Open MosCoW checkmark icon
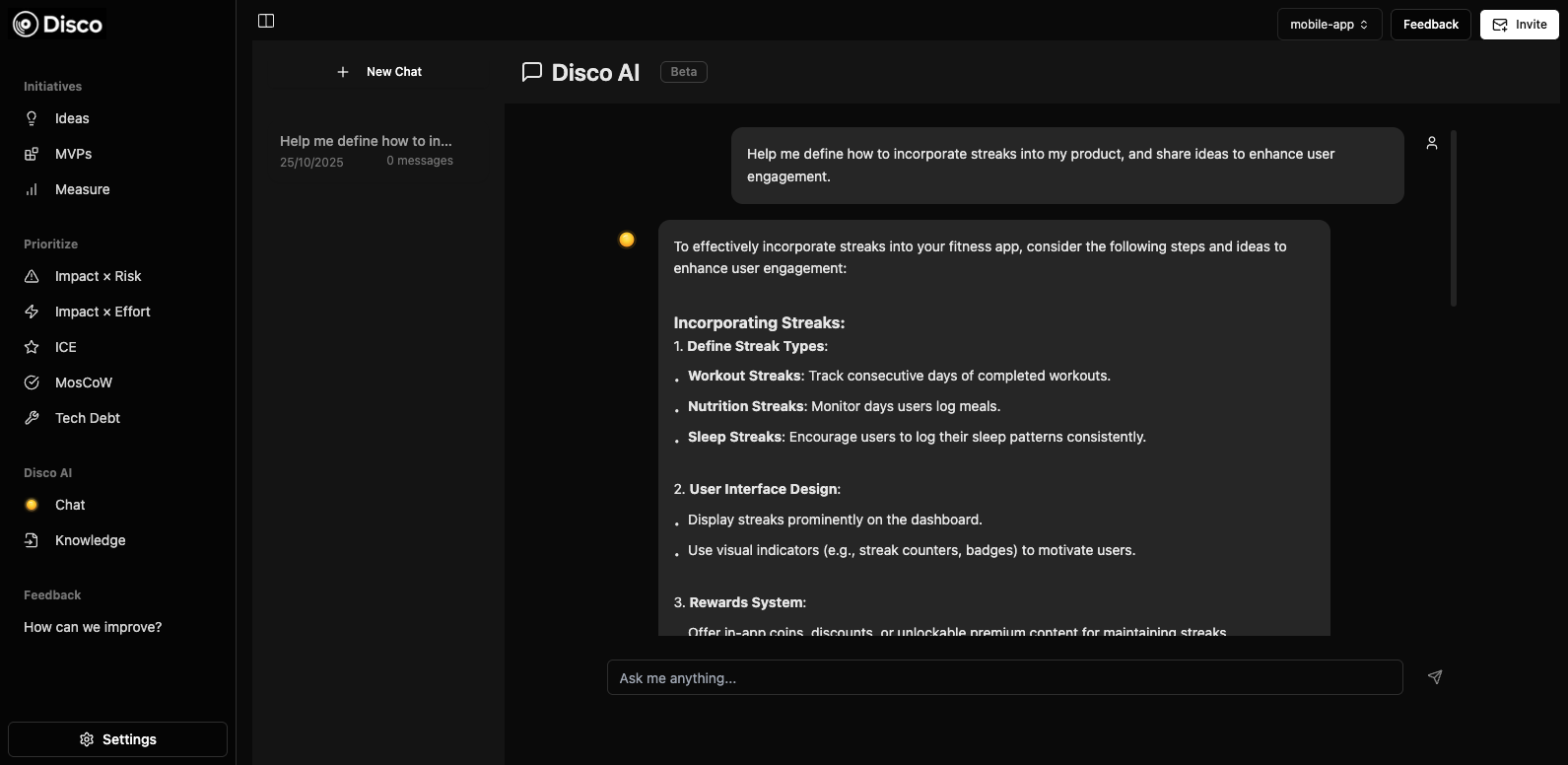 (x=32, y=382)
